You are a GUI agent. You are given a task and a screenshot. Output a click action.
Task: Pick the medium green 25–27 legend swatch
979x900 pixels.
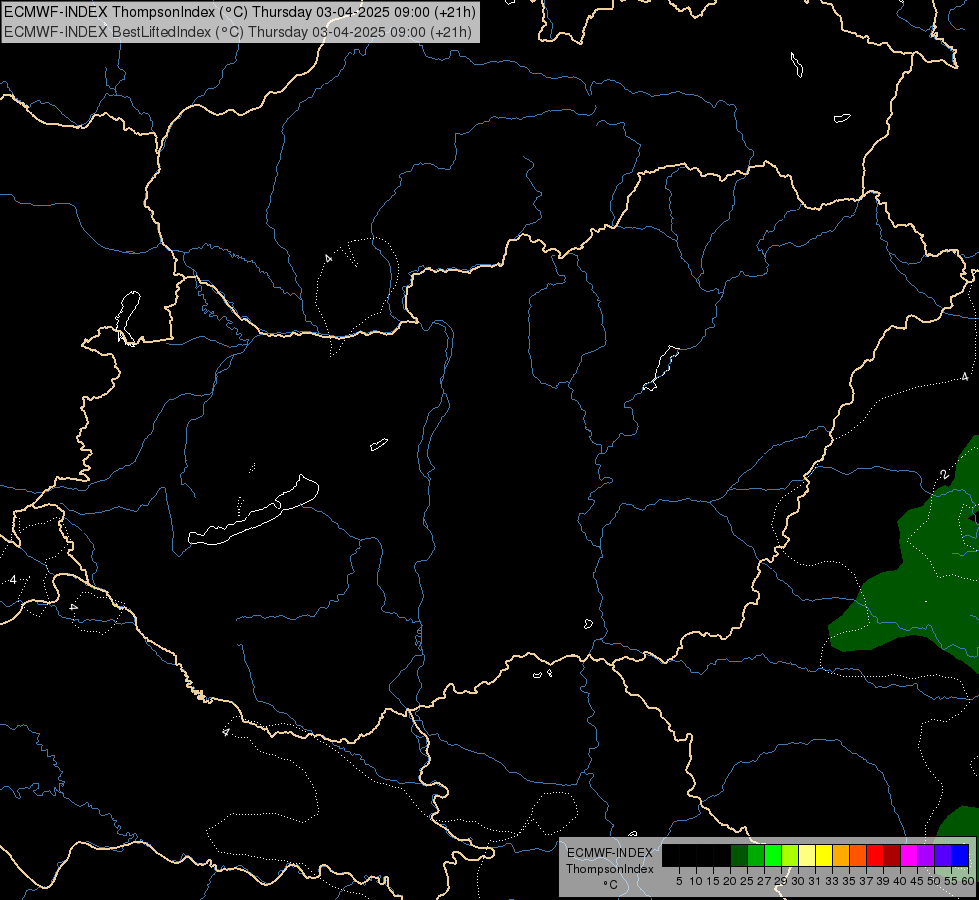756,855
